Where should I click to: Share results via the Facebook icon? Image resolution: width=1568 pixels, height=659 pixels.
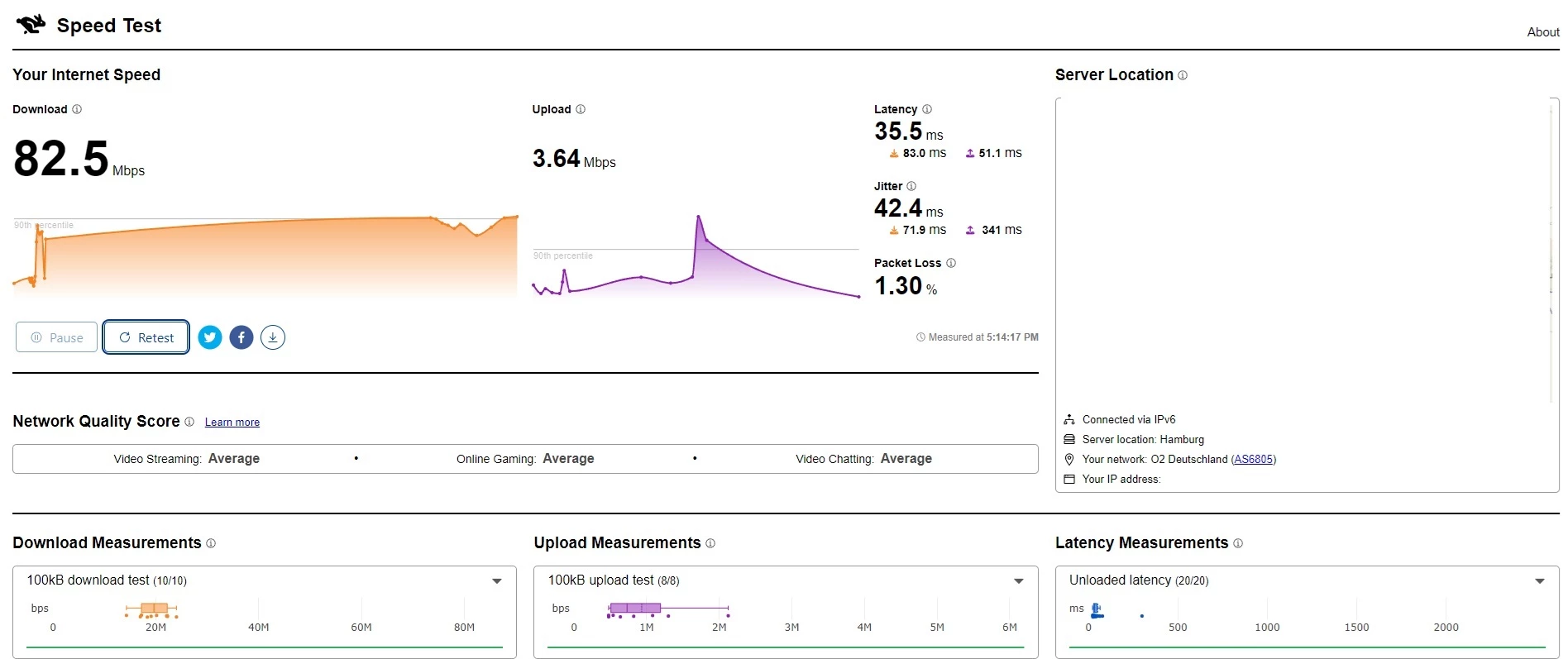(241, 337)
